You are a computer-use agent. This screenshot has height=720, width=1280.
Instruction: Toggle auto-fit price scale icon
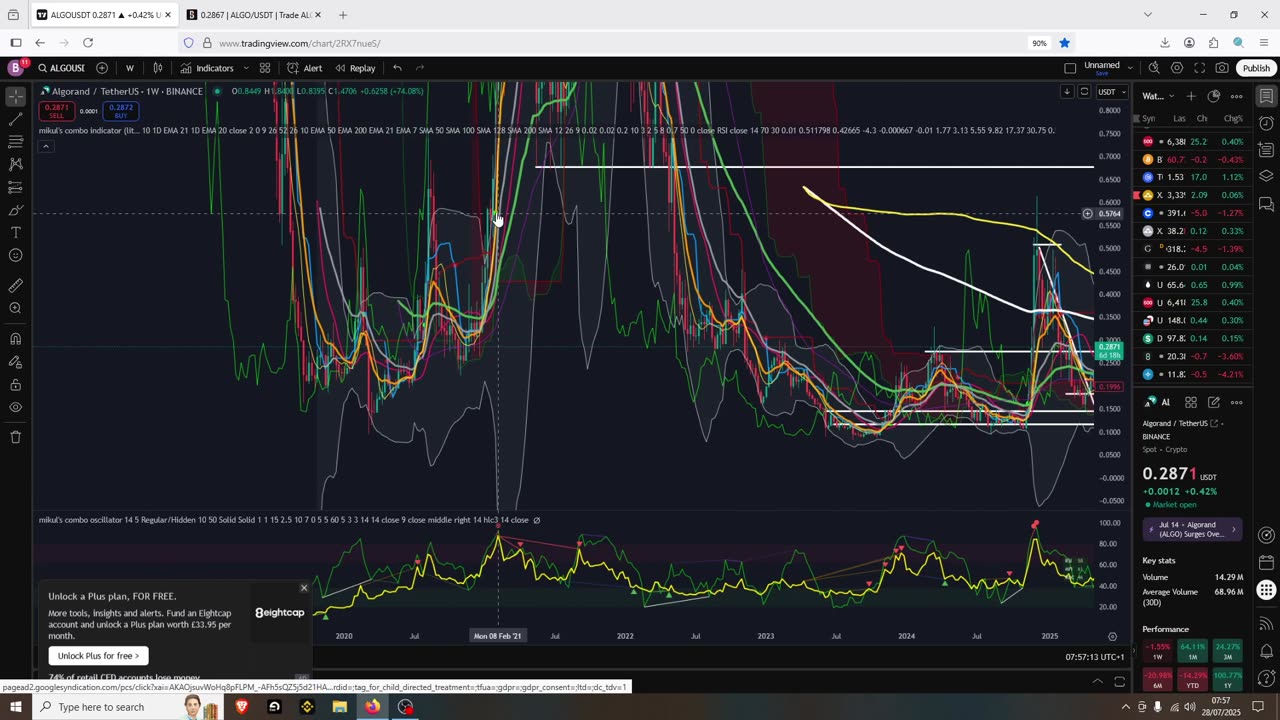[x=1084, y=92]
